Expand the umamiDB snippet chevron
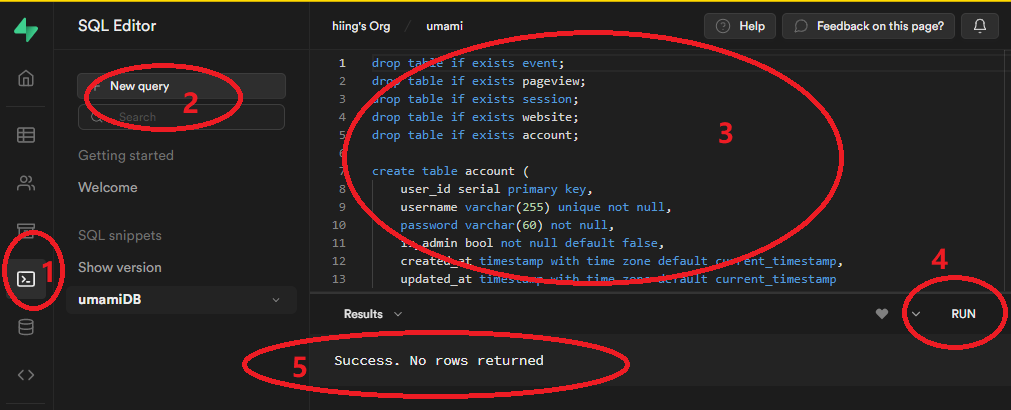Screen dimensions: 1011x410 coord(276,300)
